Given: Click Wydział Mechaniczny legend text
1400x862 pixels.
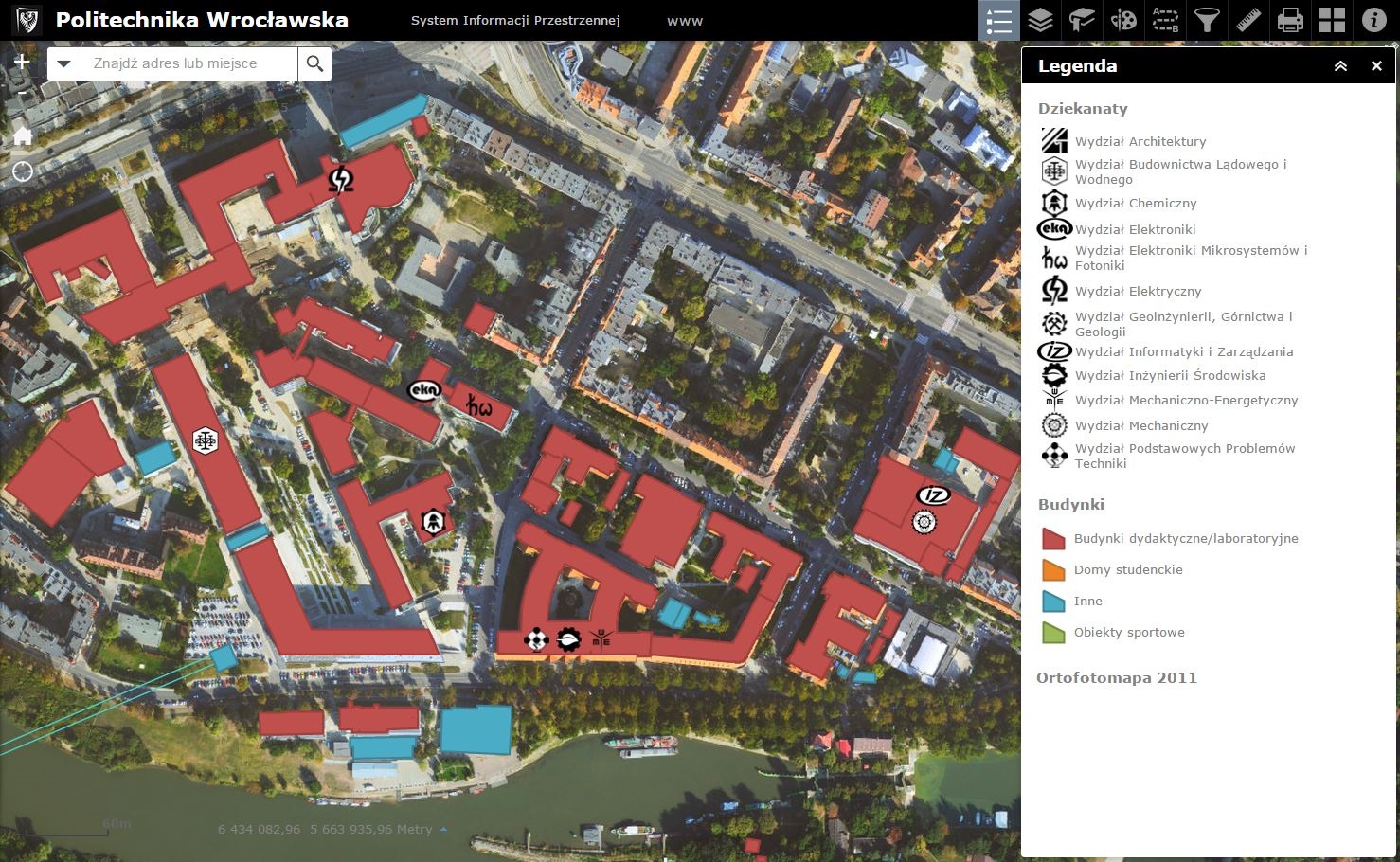Looking at the screenshot, I should [1141, 425].
